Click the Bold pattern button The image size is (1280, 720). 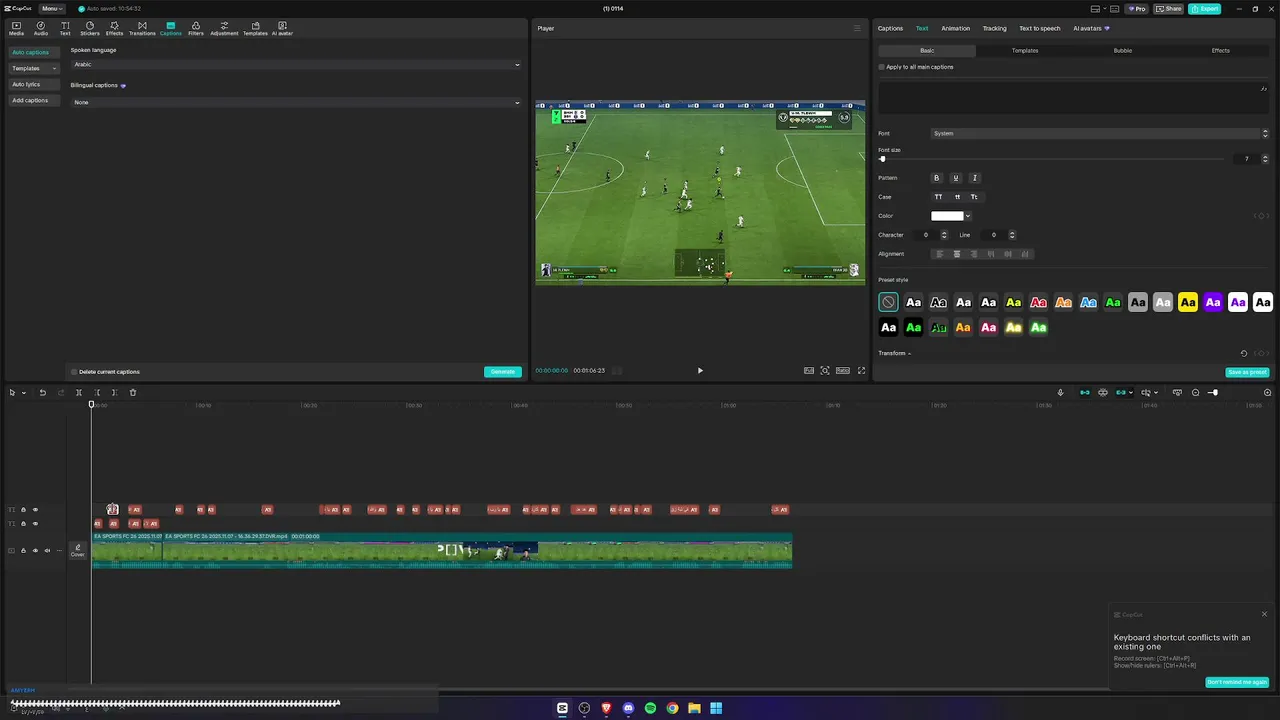[x=937, y=178]
